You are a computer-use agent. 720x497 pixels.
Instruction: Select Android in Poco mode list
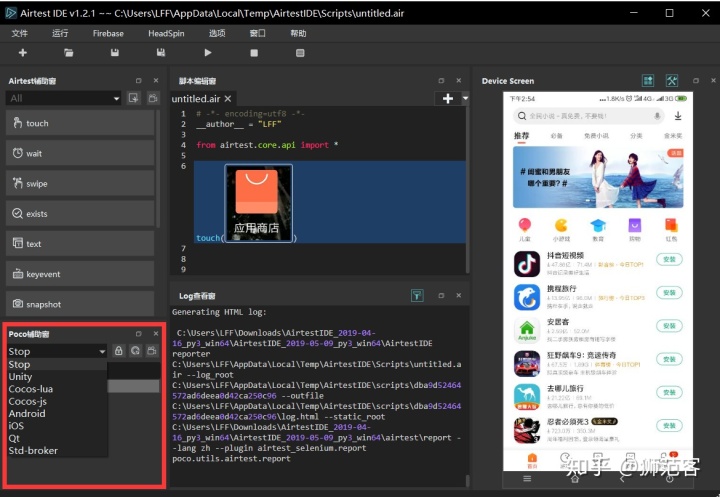[56, 414]
